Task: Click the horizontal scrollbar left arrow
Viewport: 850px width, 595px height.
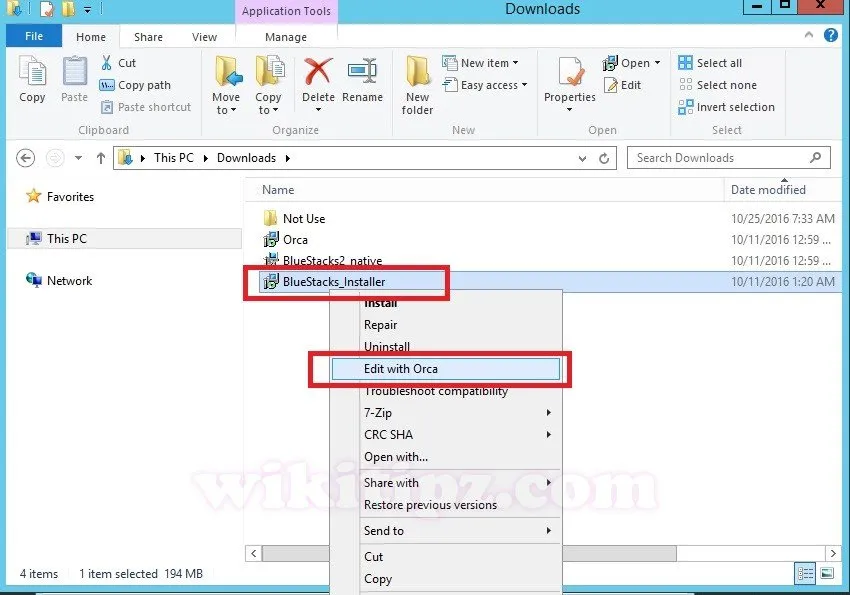Action: 254,553
